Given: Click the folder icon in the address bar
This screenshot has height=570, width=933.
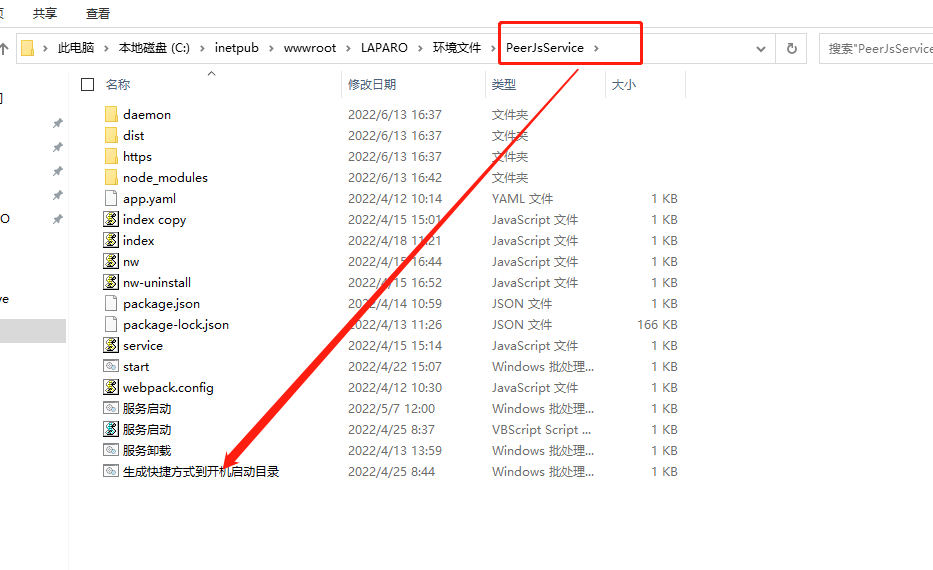Looking at the screenshot, I should pos(27,48).
